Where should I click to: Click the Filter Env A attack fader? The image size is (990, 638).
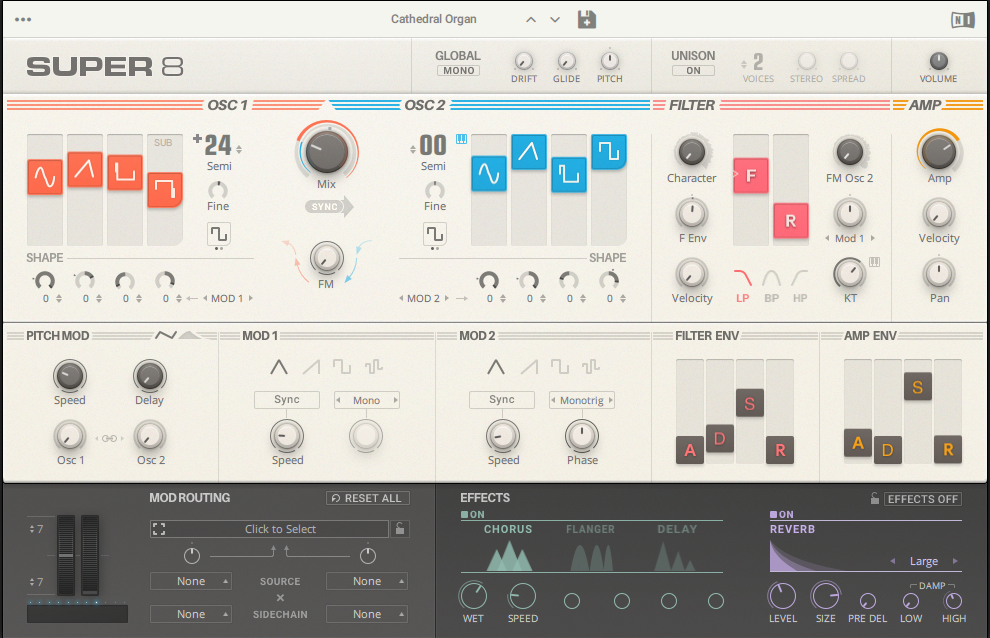[x=690, y=450]
